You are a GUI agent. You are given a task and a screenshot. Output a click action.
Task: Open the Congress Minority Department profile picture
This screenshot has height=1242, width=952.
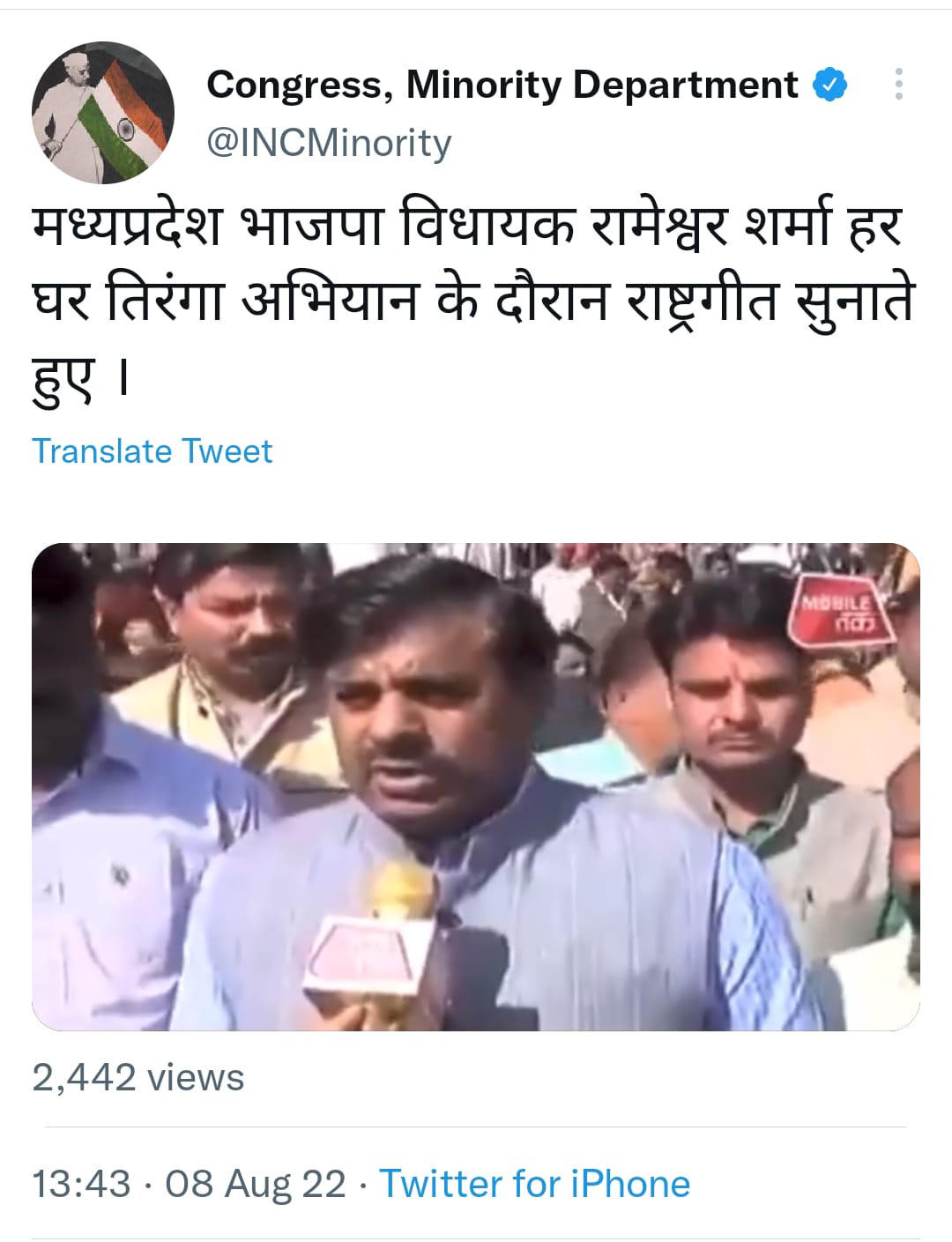click(x=103, y=112)
